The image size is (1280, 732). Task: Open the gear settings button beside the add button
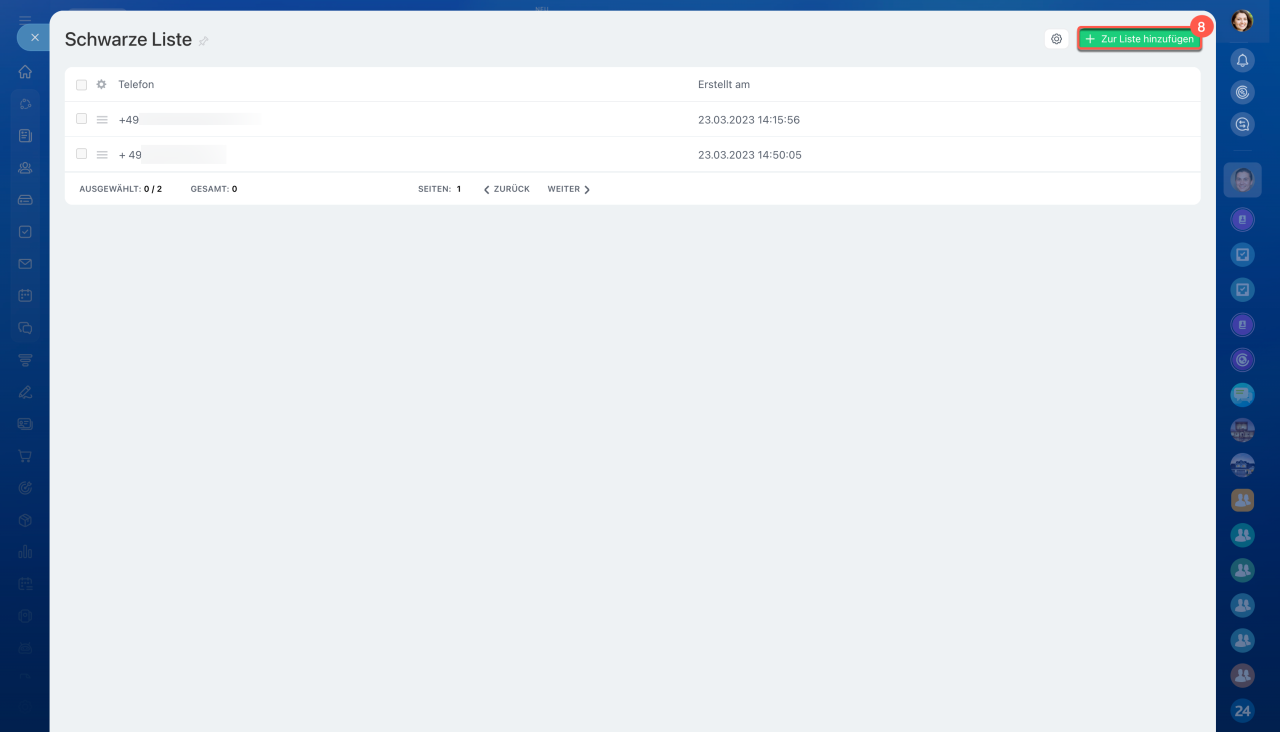pyautogui.click(x=1056, y=39)
